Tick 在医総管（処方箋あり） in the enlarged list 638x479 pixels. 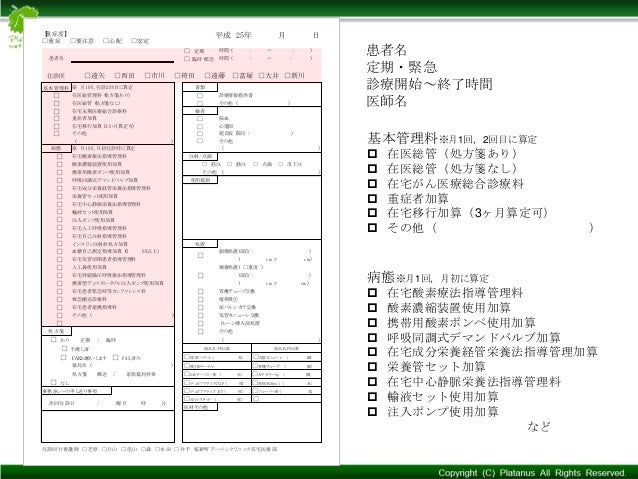372,154
